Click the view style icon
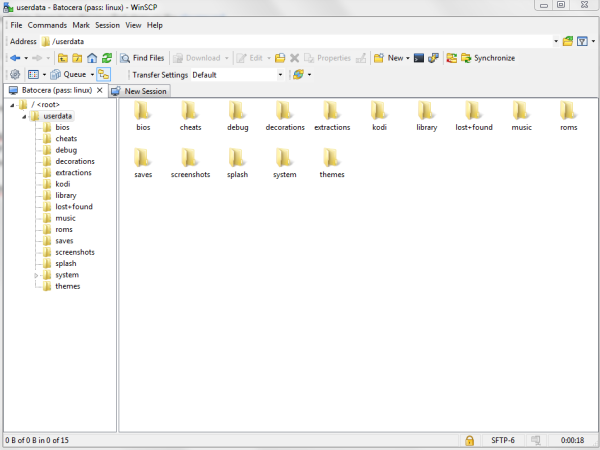 point(33,75)
